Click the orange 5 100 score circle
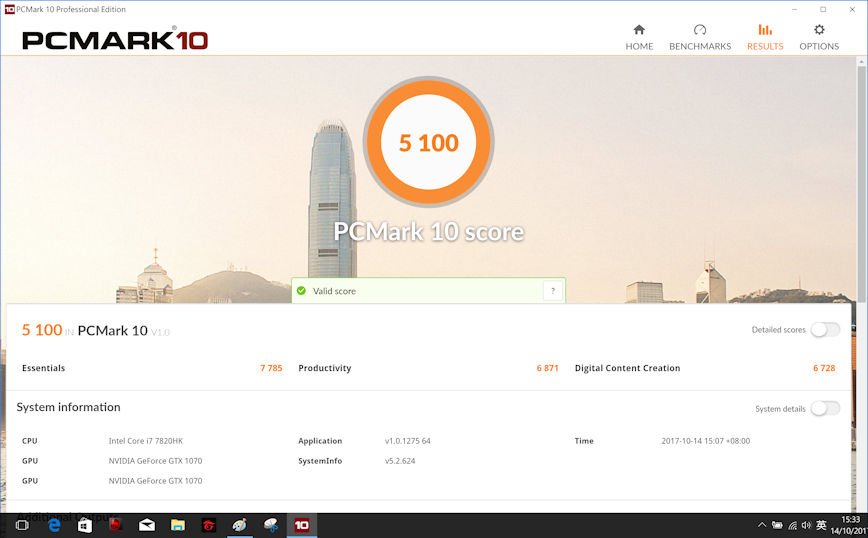This screenshot has width=868, height=538. (x=428, y=142)
